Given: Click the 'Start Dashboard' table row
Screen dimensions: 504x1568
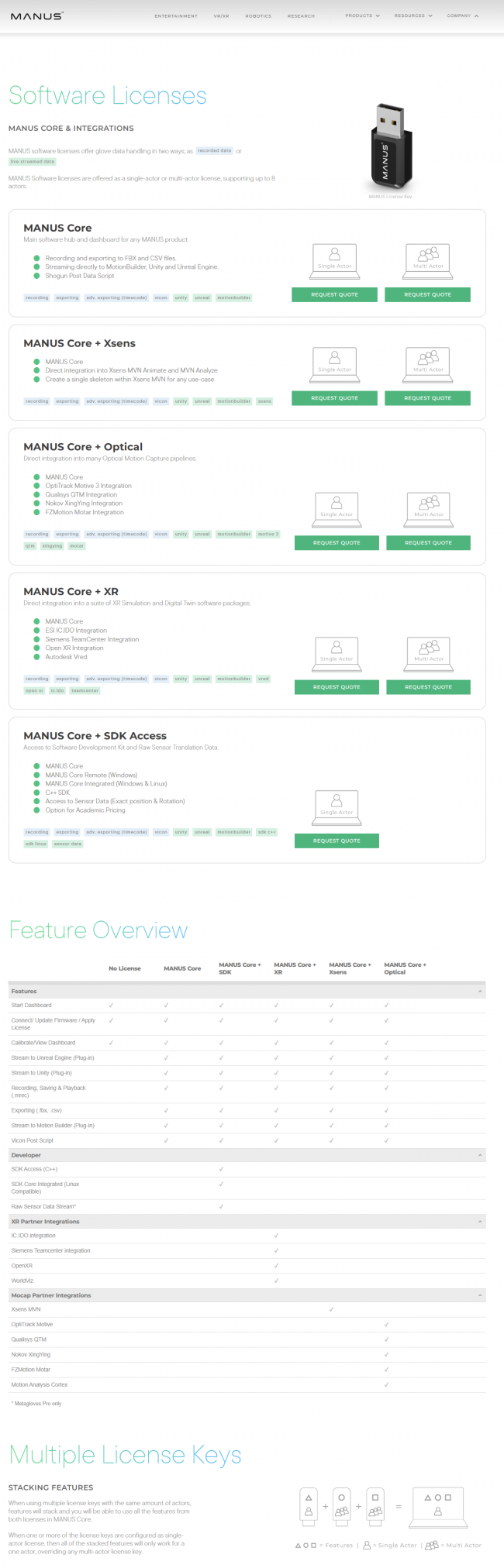Looking at the screenshot, I should pyautogui.click(x=247, y=1006).
